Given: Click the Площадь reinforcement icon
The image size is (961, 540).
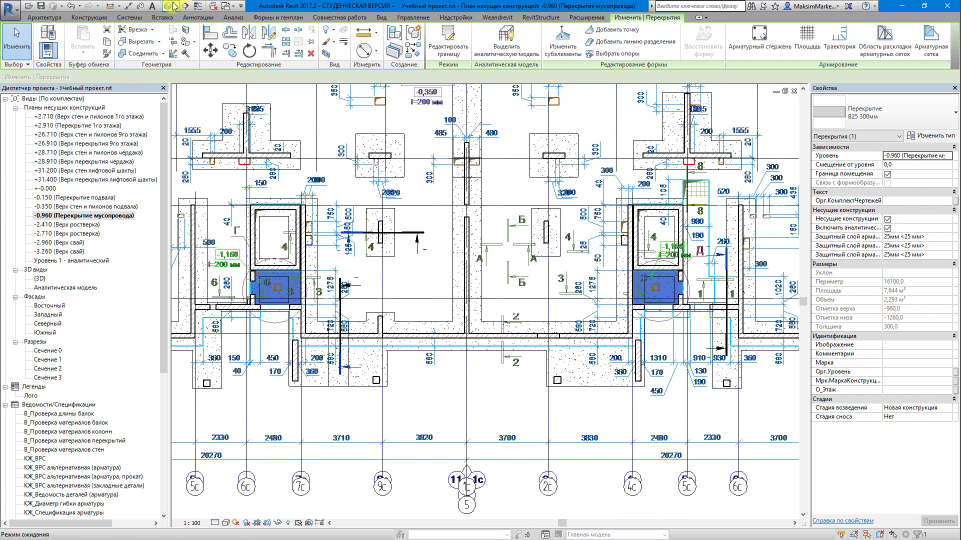Looking at the screenshot, I should click(x=807, y=37).
